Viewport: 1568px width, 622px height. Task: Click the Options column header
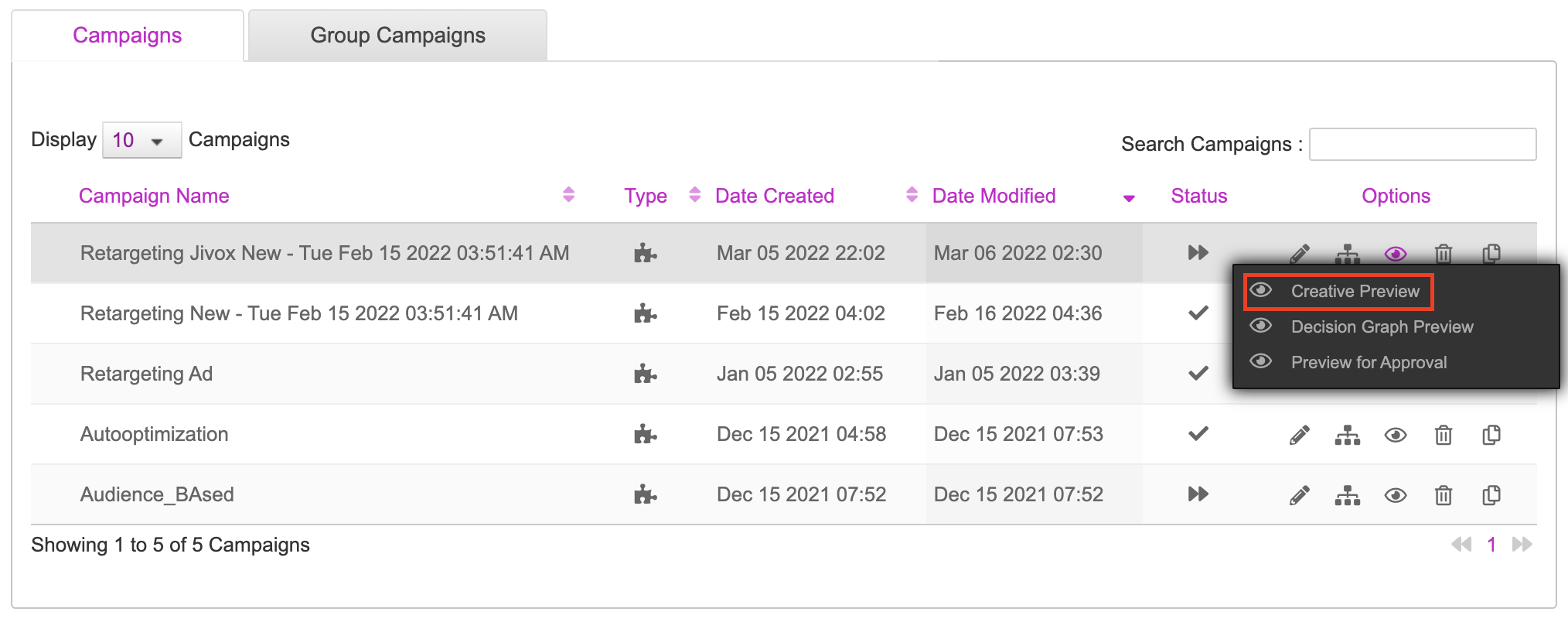(1396, 196)
